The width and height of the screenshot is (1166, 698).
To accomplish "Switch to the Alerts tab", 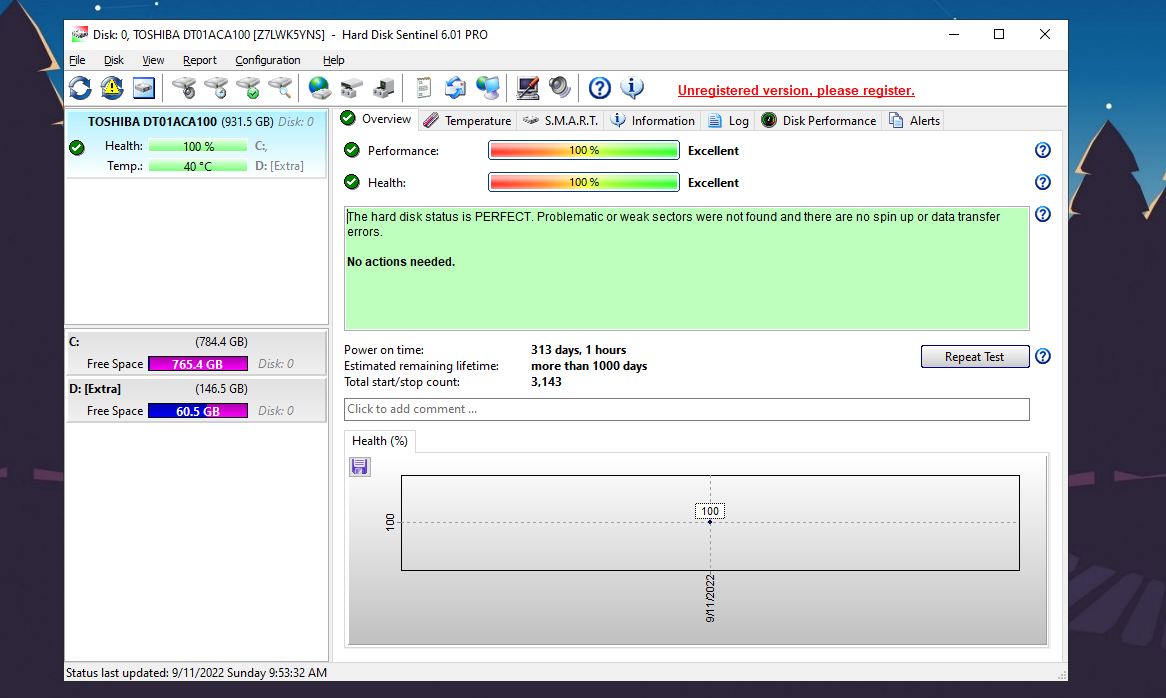I will (x=915, y=120).
